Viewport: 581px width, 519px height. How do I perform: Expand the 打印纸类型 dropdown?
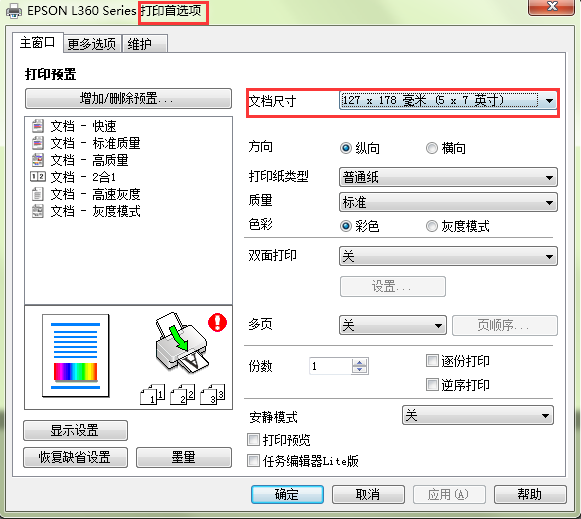coord(448,177)
